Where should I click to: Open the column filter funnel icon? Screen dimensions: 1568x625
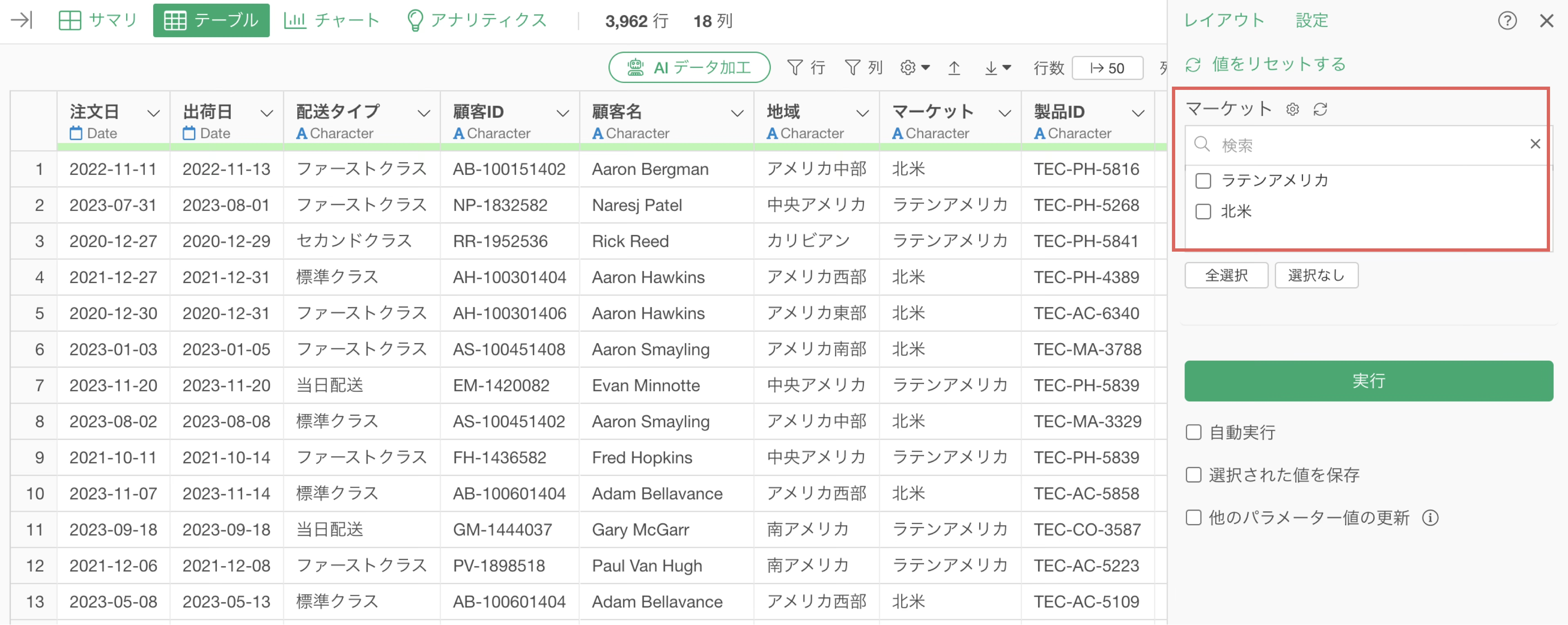coord(852,68)
